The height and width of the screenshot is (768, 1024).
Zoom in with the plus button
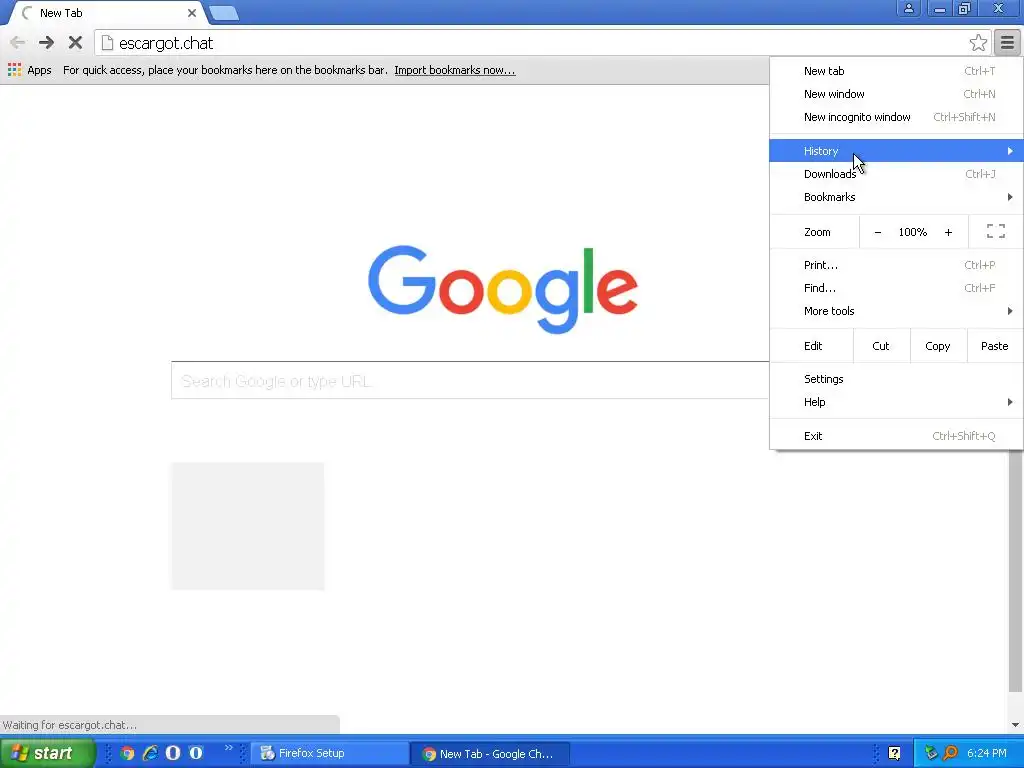tap(948, 232)
